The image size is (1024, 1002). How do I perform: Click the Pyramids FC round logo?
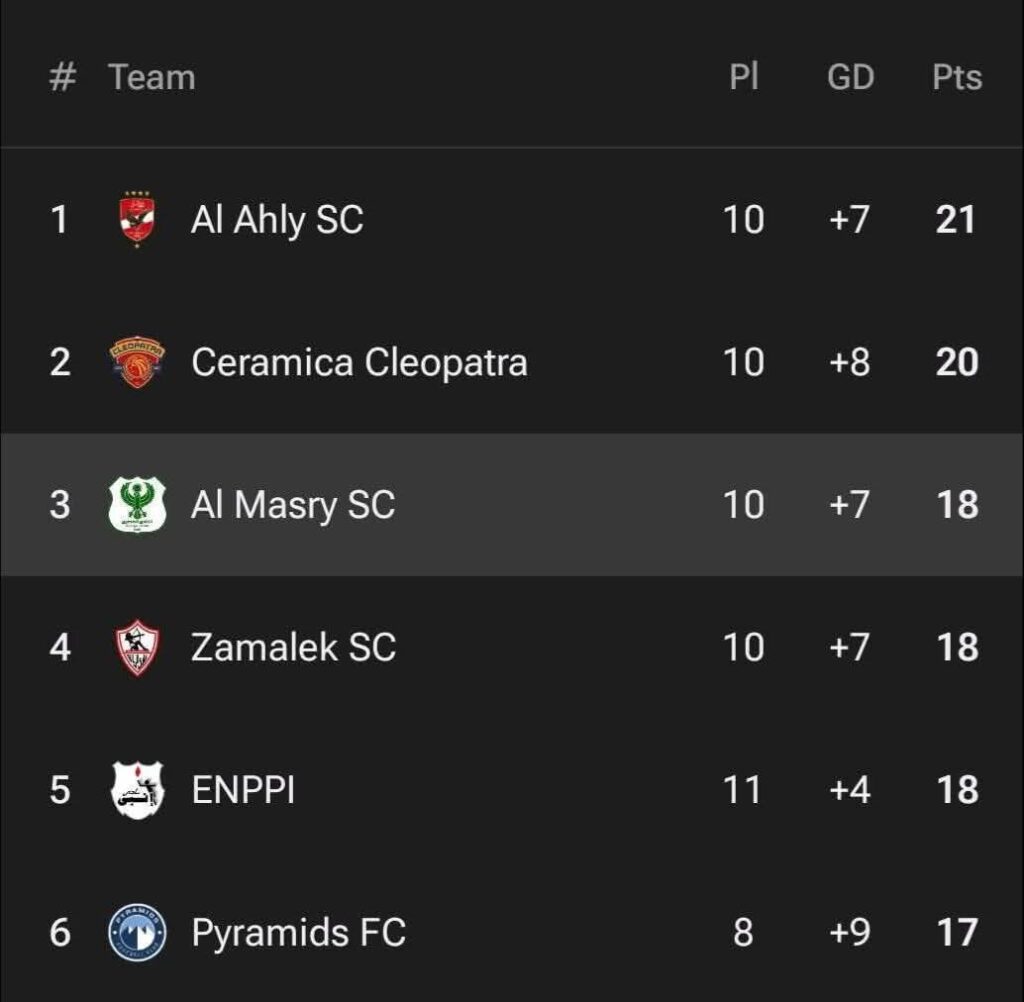(137, 933)
